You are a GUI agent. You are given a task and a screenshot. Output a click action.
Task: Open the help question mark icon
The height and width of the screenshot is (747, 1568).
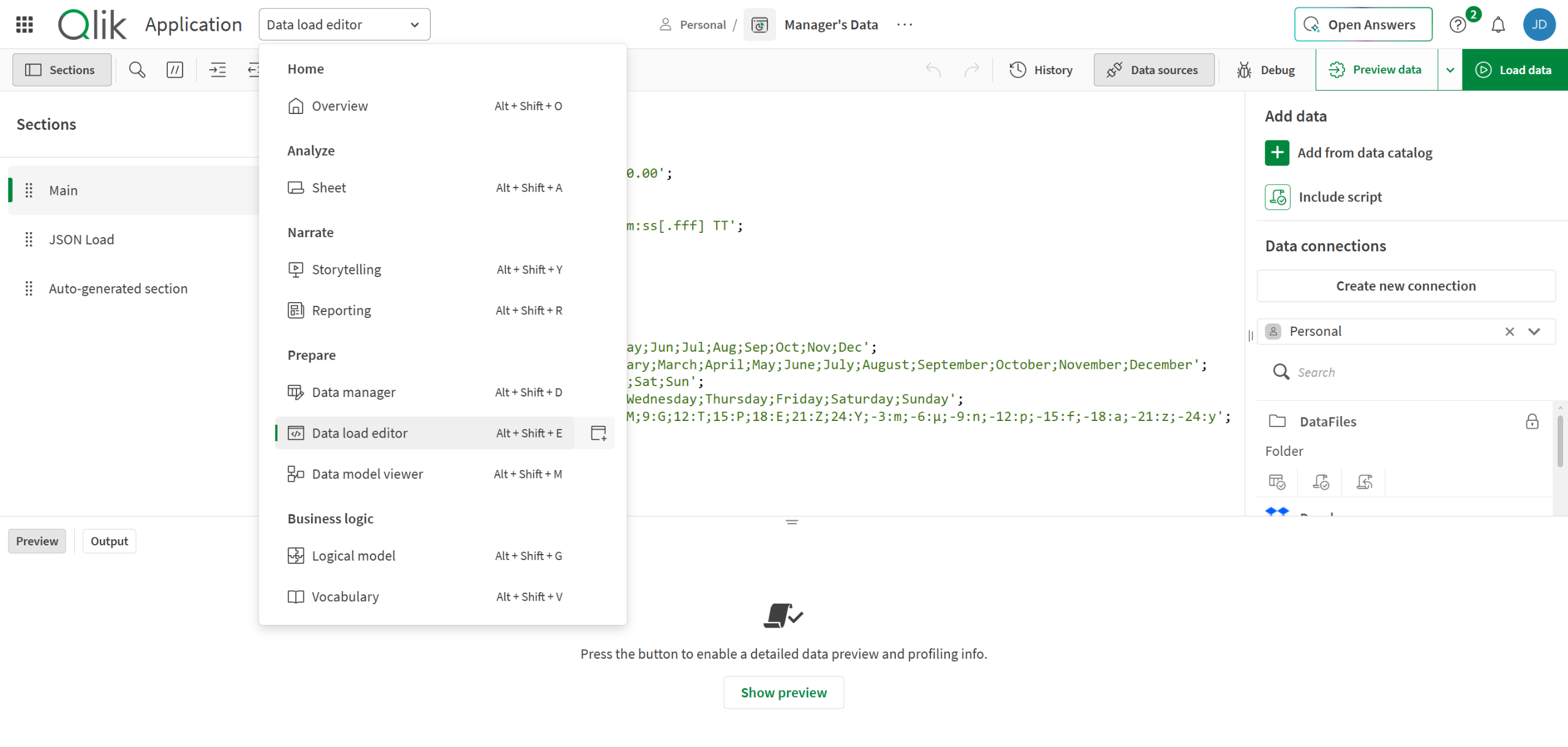1457,25
